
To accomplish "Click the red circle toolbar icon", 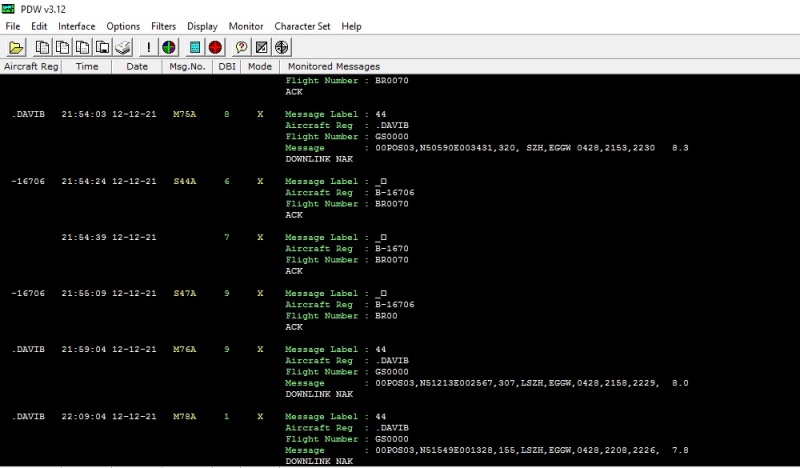I will [x=215, y=47].
